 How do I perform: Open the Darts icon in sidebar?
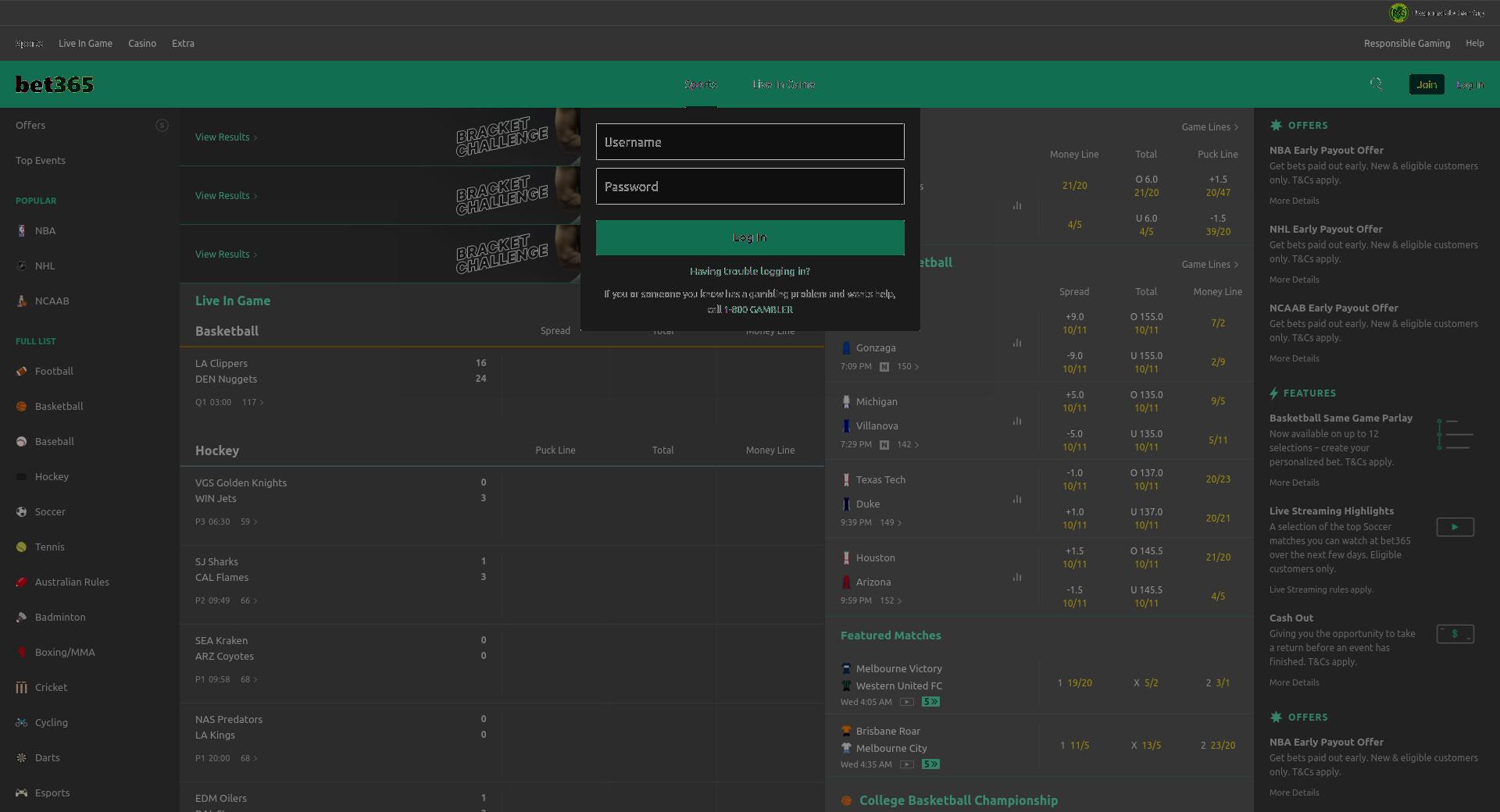(21, 757)
